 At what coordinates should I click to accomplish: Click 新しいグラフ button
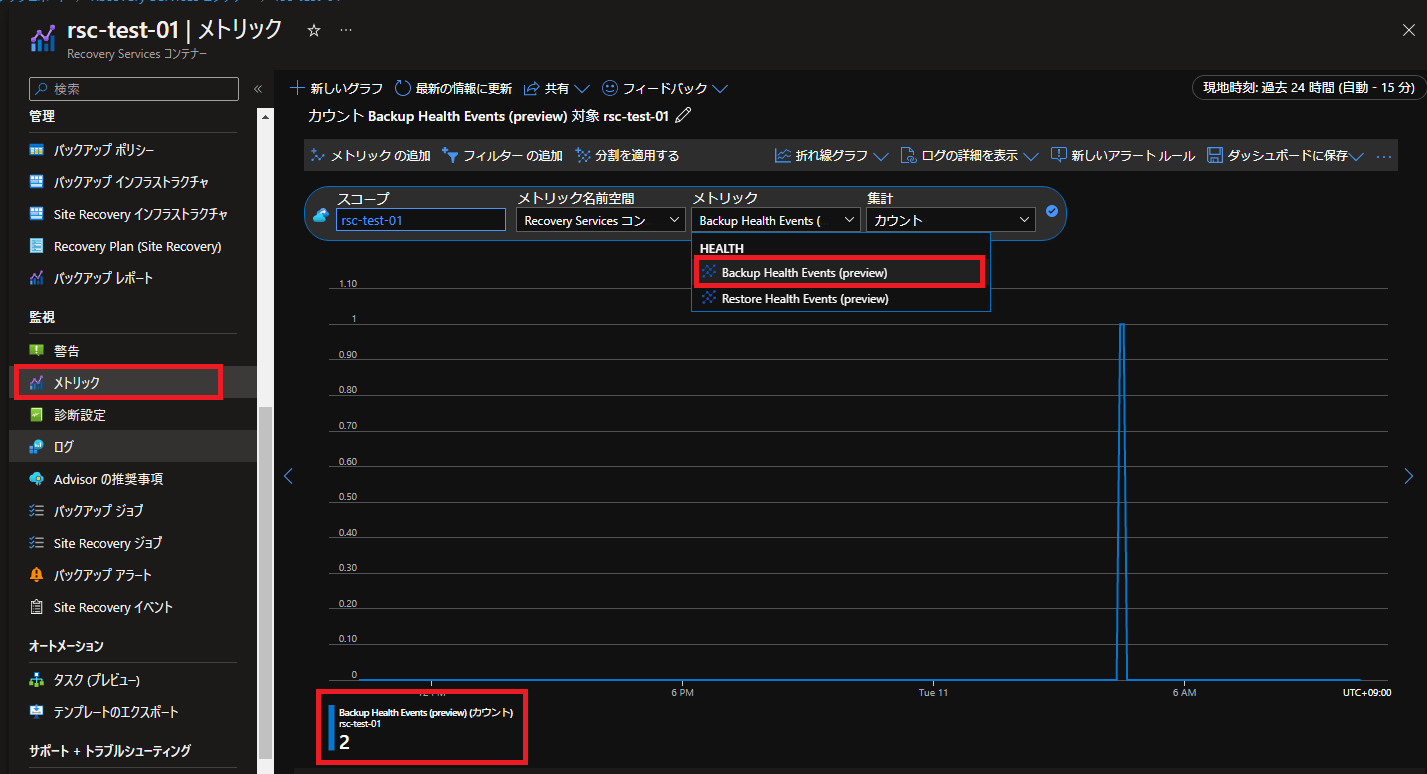pyautogui.click(x=337, y=89)
